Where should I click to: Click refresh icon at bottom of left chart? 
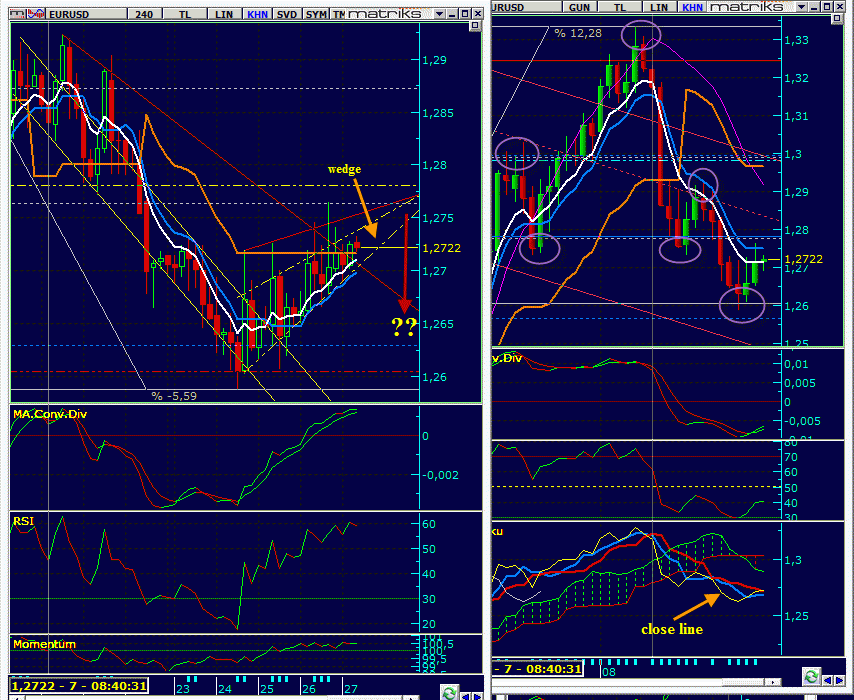click(x=450, y=692)
